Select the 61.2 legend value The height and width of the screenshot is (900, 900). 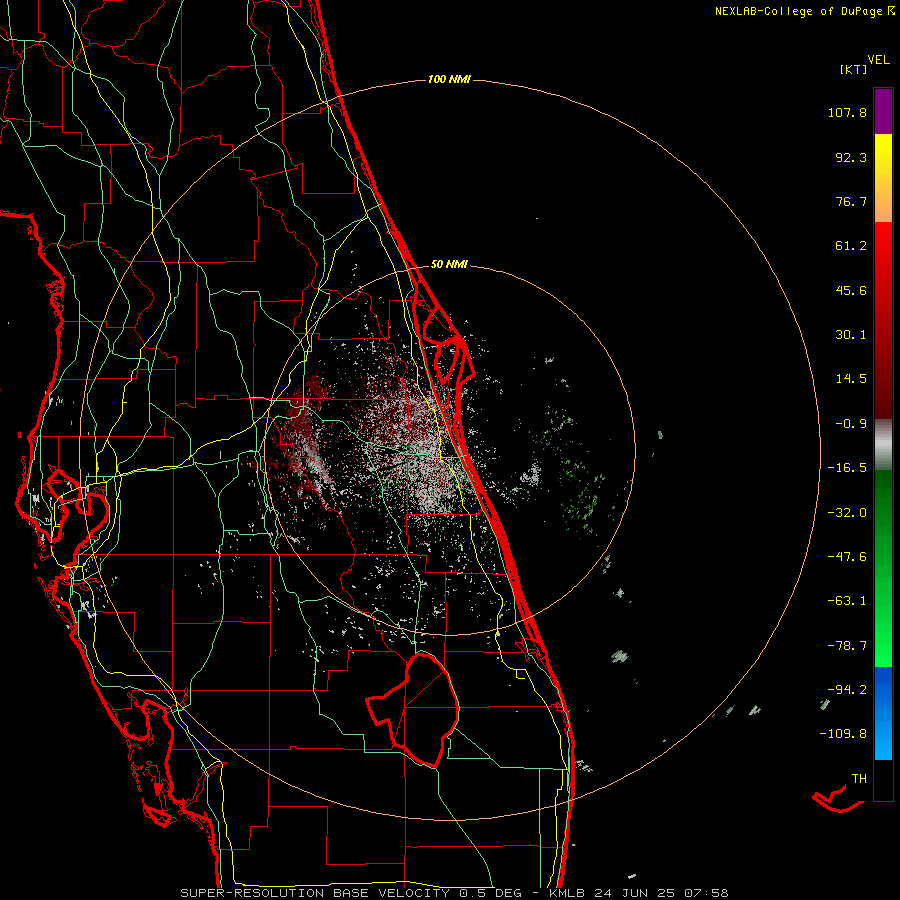coord(851,246)
